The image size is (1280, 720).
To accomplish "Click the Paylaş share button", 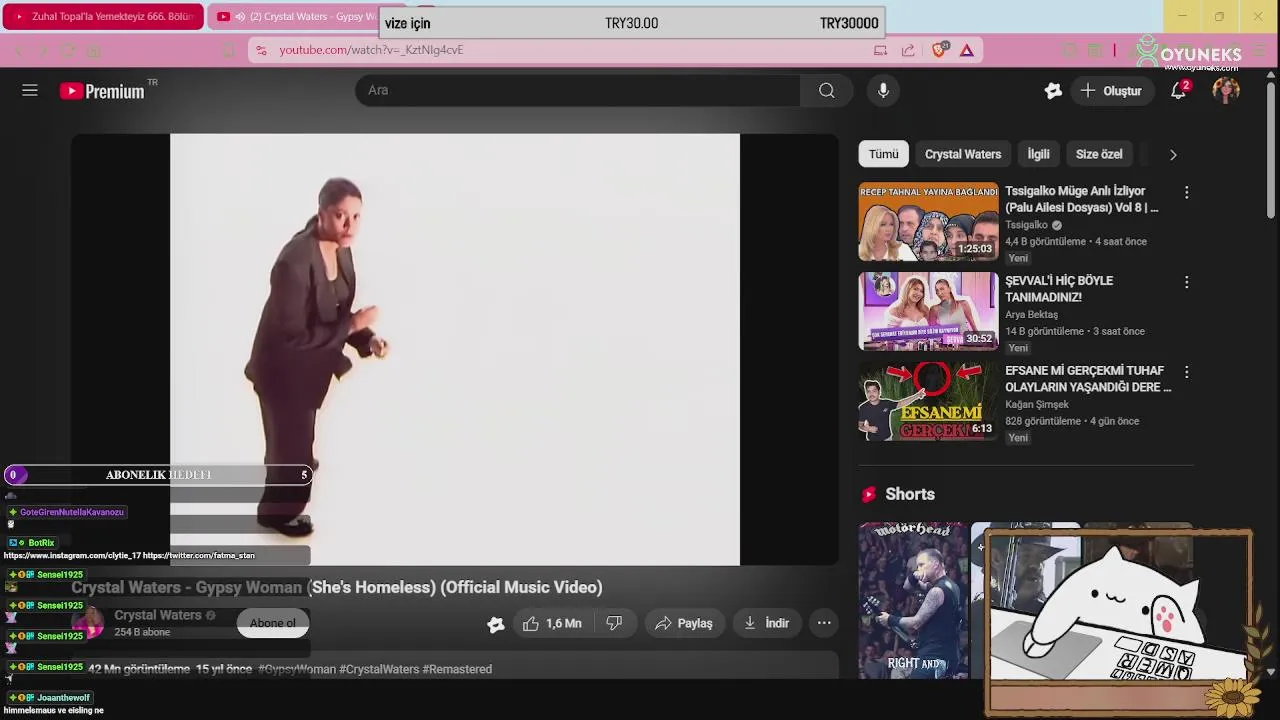I will tap(684, 623).
